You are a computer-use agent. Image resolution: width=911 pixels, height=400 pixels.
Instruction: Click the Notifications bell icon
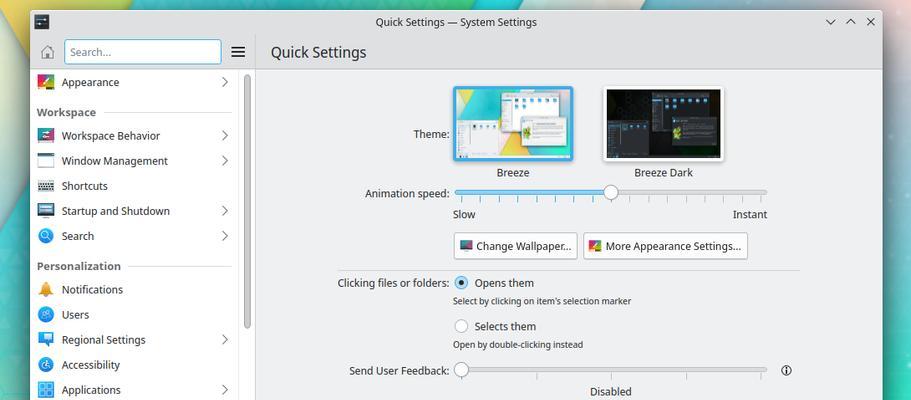pyautogui.click(x=46, y=289)
